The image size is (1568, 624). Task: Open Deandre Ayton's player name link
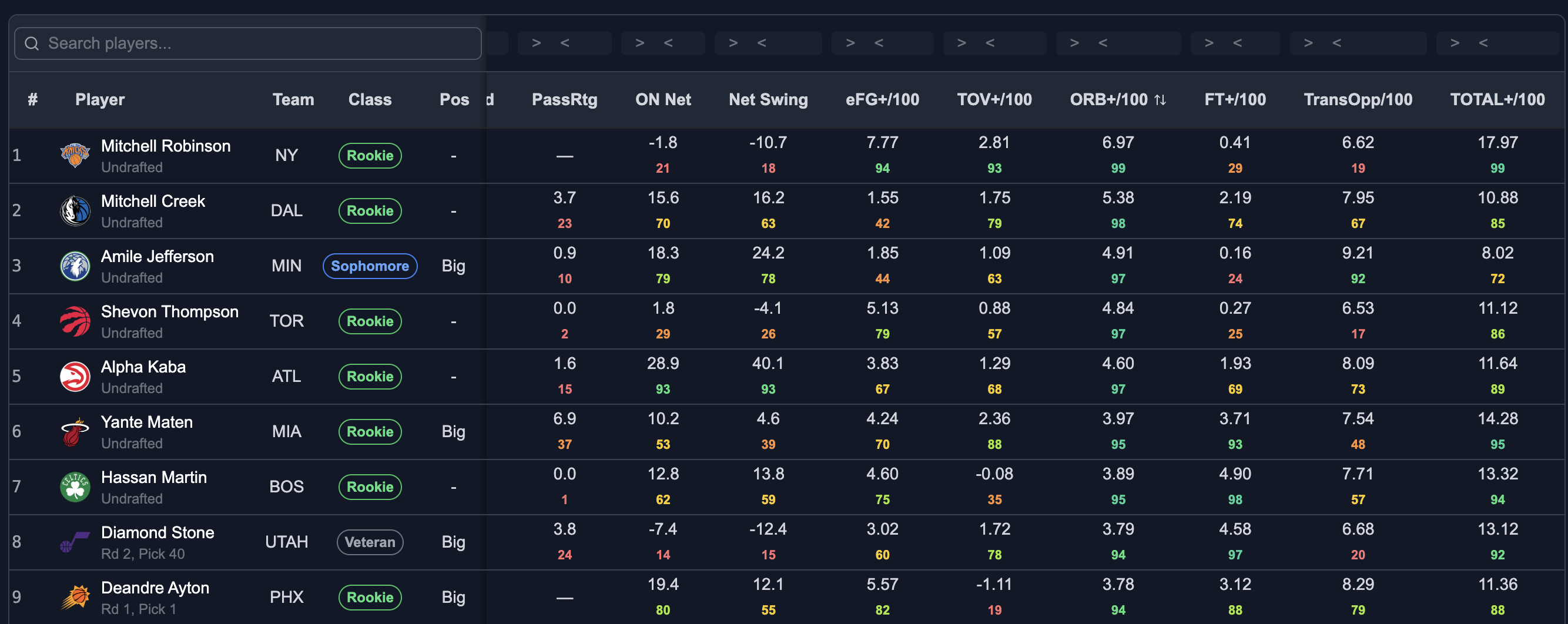[x=155, y=588]
